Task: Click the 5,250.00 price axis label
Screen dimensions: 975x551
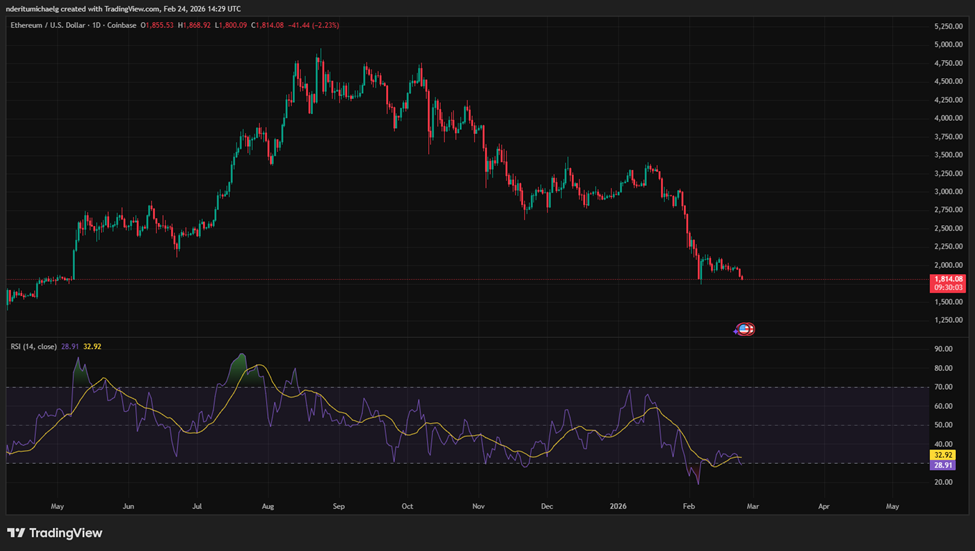Action: (948, 26)
